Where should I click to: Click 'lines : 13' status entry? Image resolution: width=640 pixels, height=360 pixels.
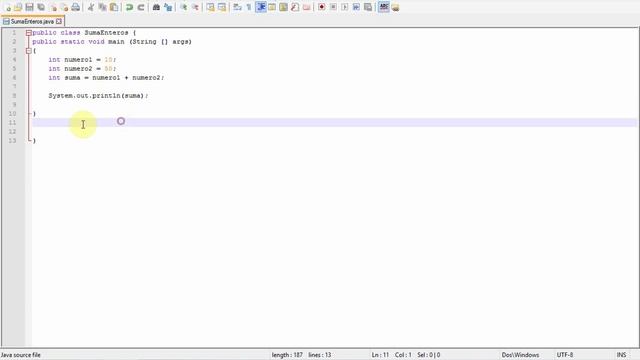tap(320, 355)
